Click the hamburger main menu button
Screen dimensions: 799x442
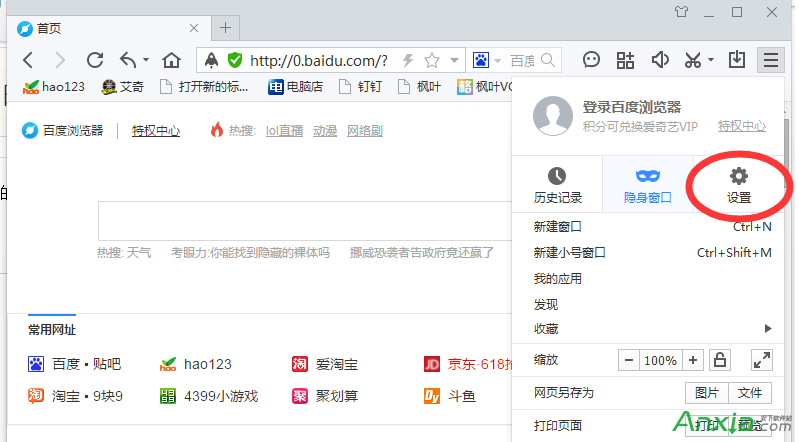pos(771,60)
